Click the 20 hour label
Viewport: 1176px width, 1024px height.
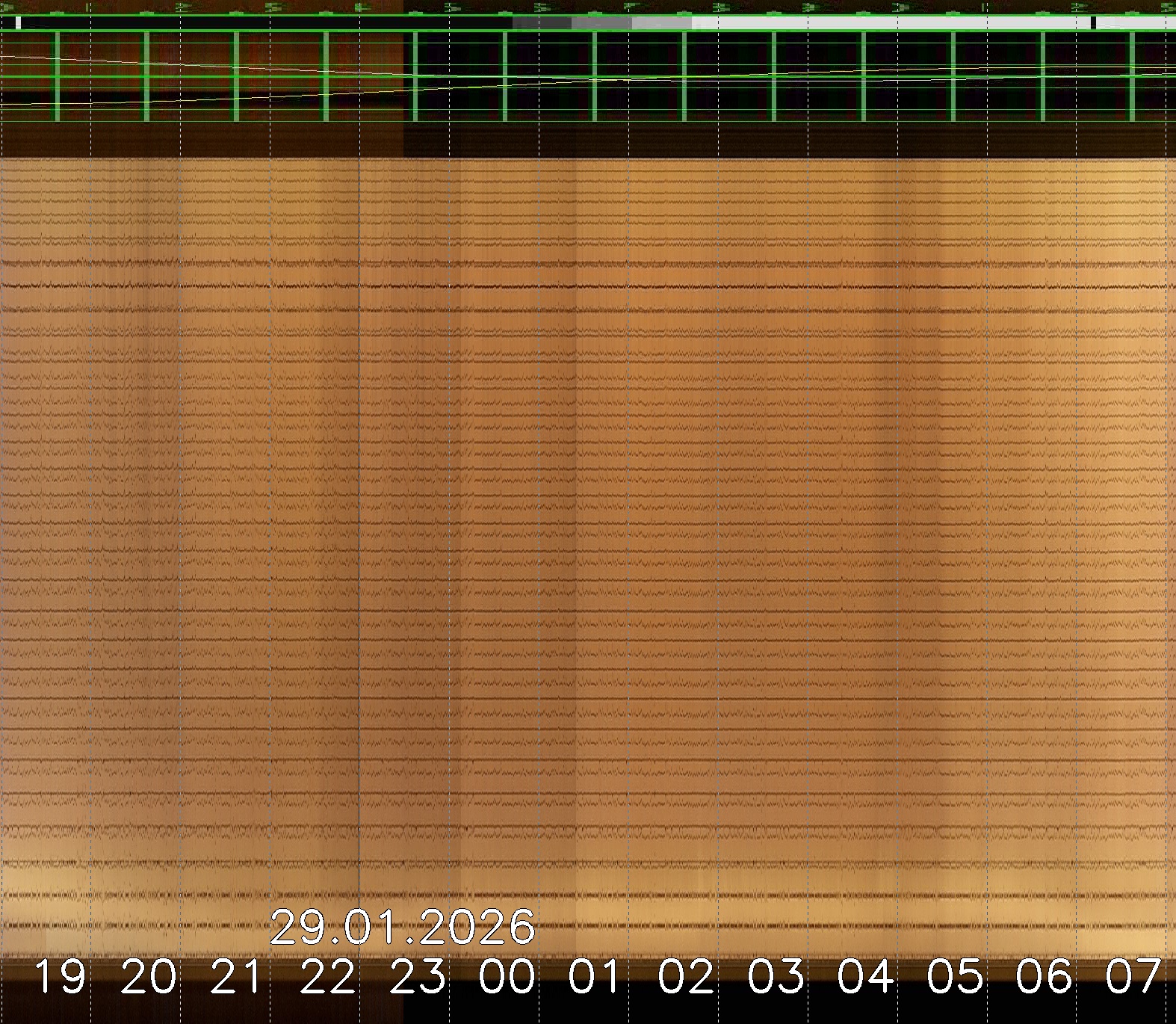pos(149,977)
